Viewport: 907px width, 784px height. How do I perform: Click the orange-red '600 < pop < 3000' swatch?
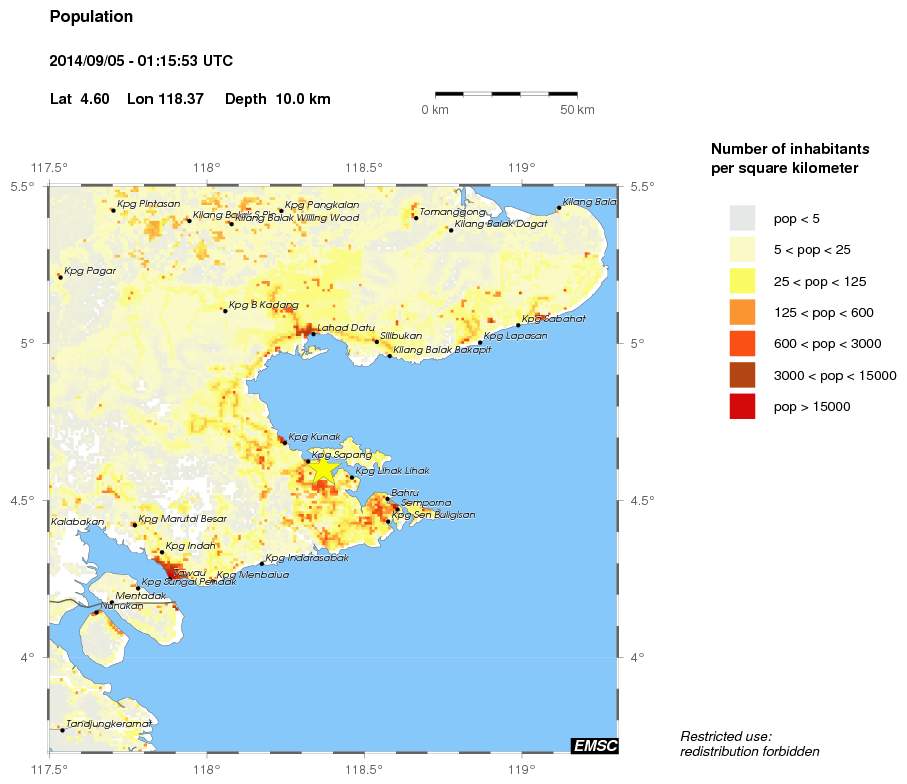[x=742, y=344]
